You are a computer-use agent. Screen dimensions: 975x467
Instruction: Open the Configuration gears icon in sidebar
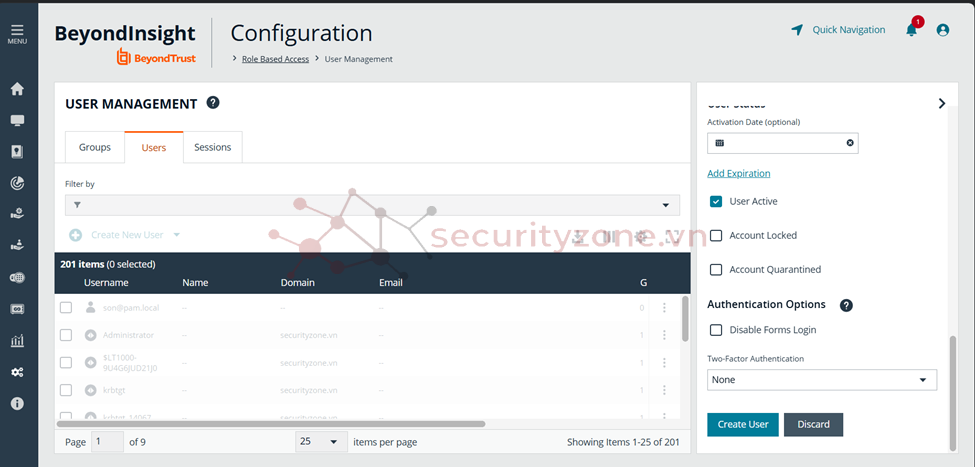17,372
